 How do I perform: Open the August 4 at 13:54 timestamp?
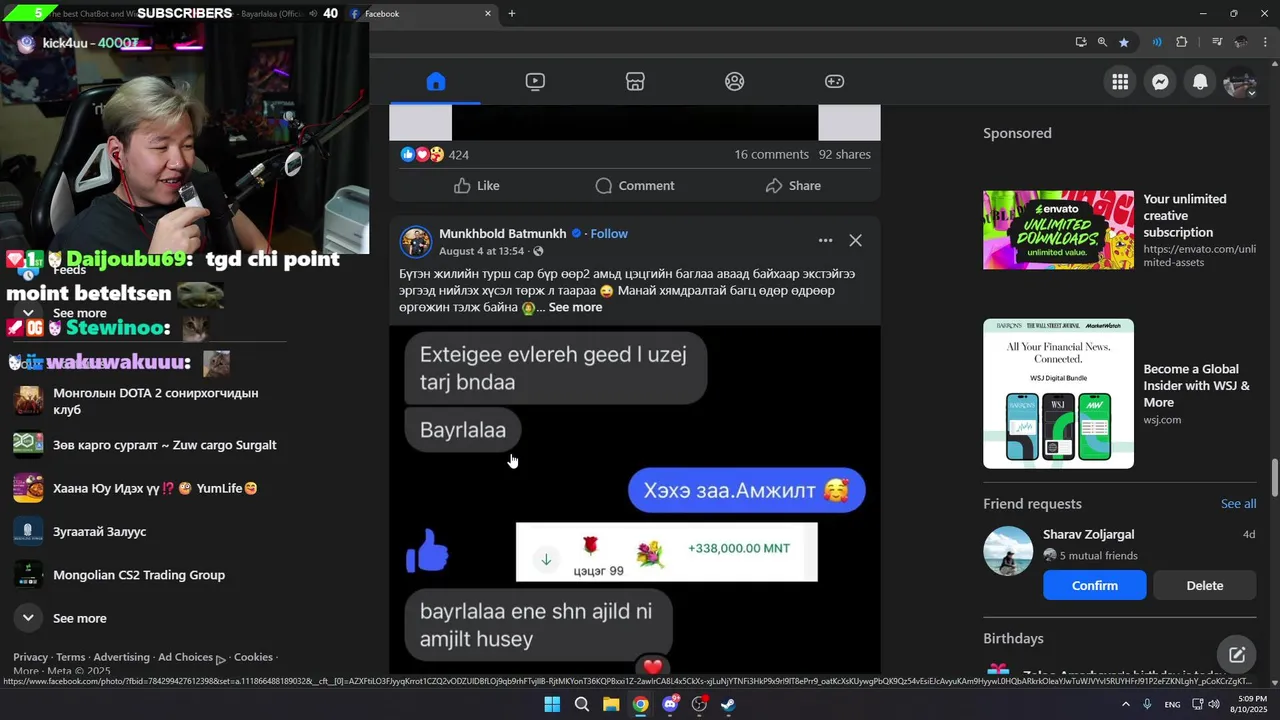point(481,251)
